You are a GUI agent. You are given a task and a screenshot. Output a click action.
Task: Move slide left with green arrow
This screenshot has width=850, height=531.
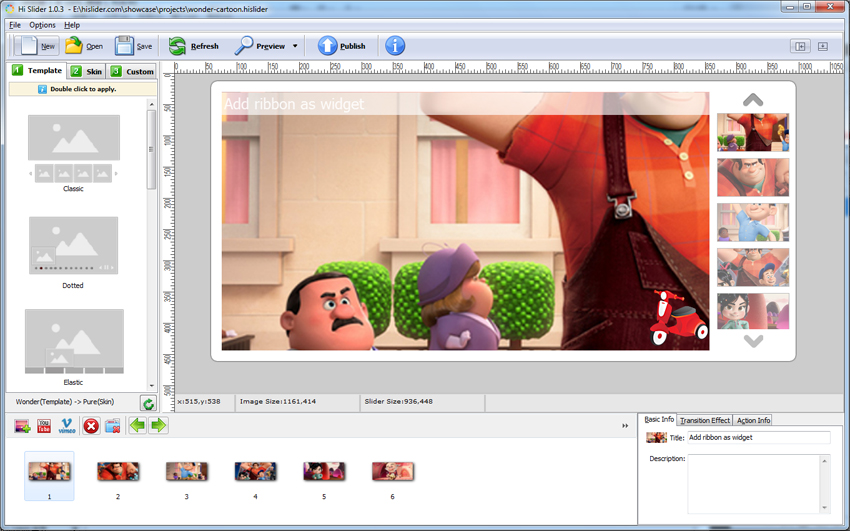[137, 425]
